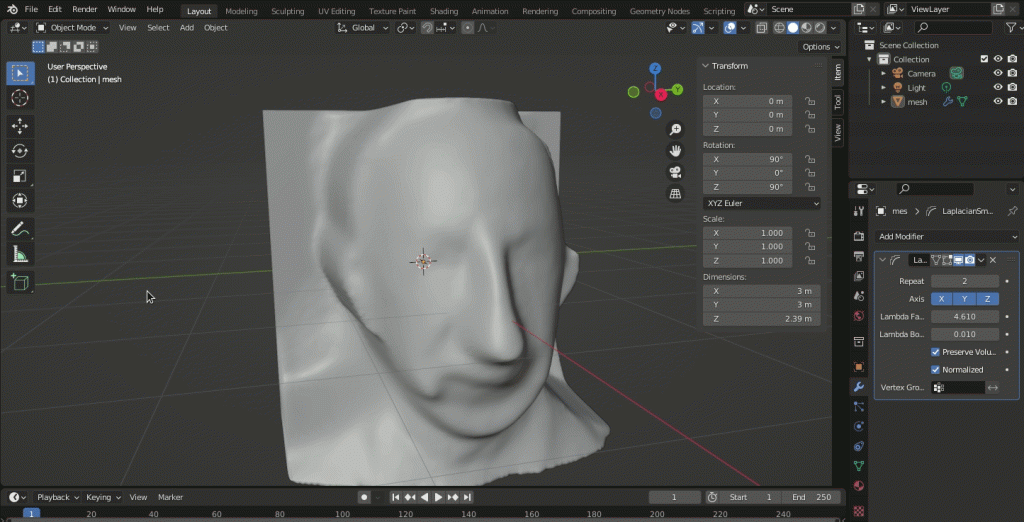Hide the mesh object in viewport
This screenshot has height=522, width=1024.
point(998,101)
